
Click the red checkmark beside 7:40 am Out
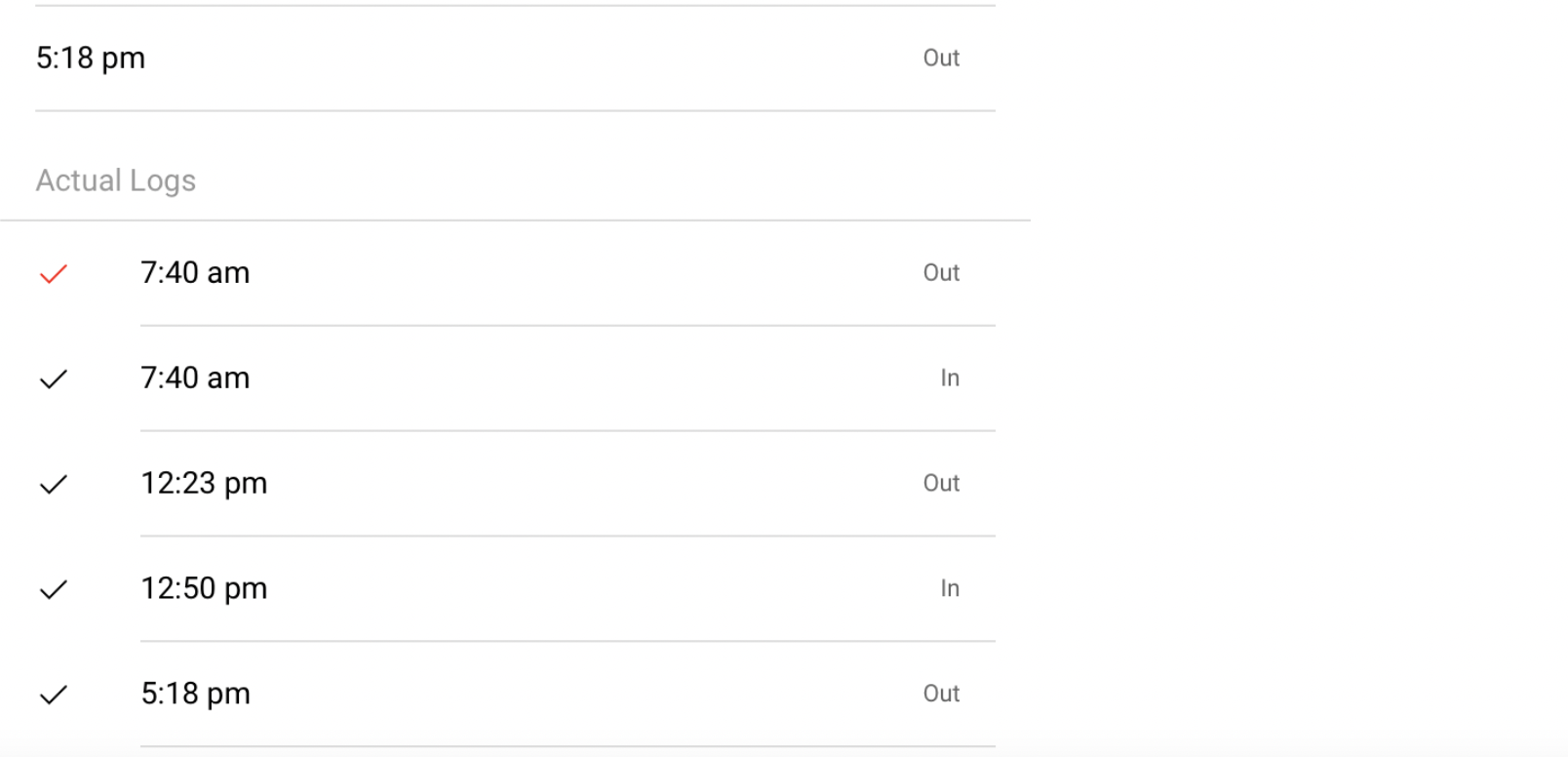(x=54, y=274)
